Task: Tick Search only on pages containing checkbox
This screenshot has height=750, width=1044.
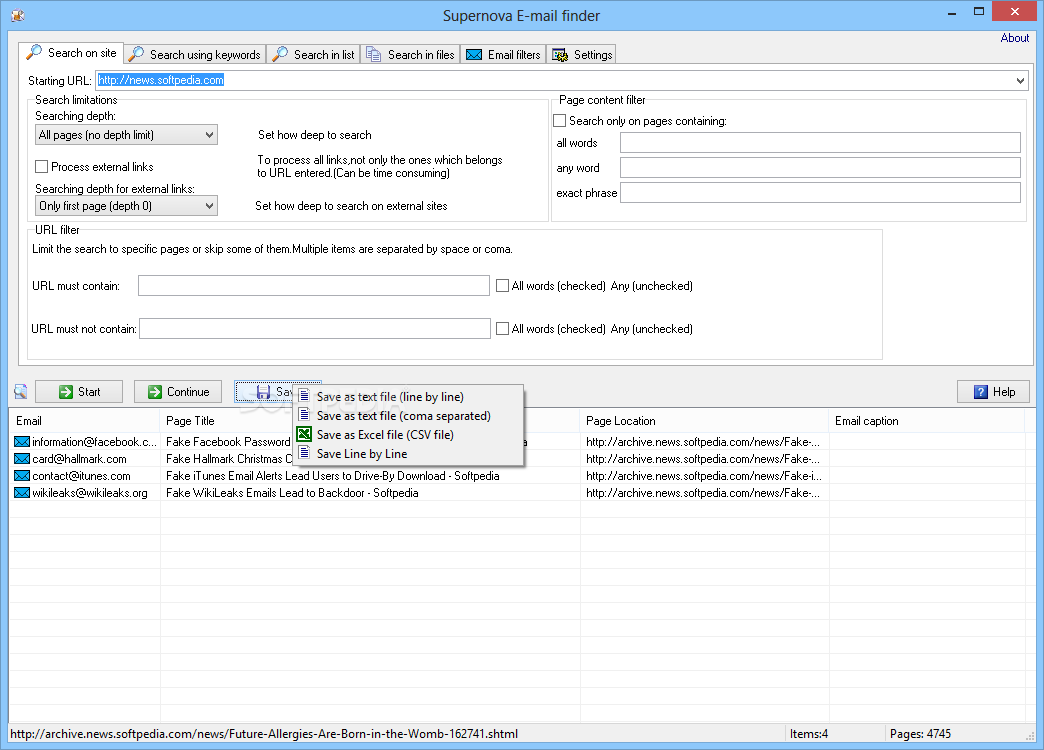Action: point(560,121)
